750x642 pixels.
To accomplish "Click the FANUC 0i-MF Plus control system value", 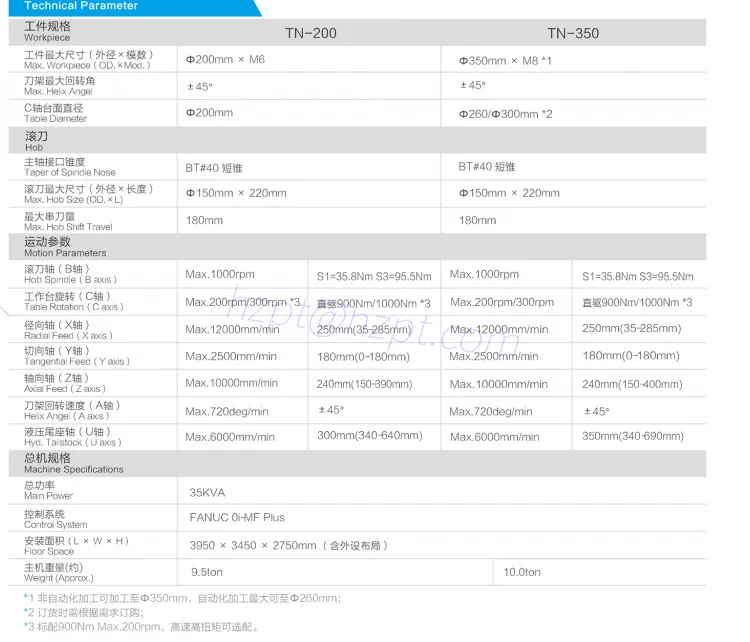I will coord(237,518).
